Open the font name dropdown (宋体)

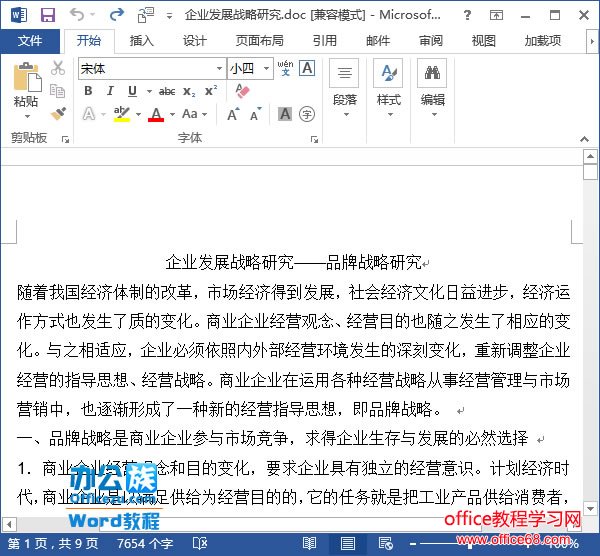pos(219,68)
